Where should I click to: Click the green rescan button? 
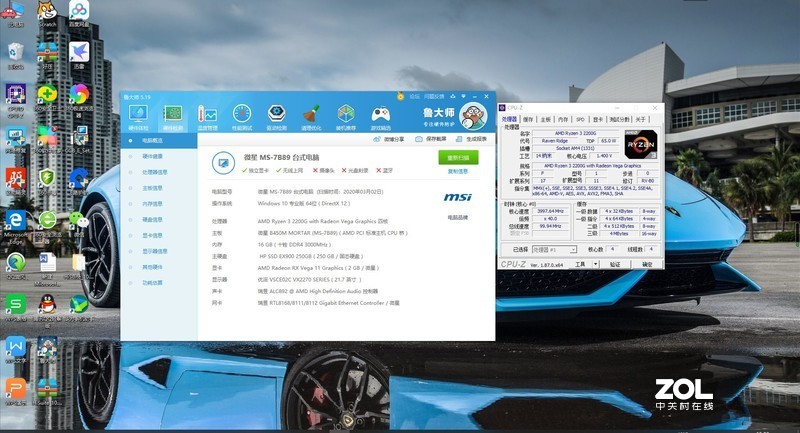tap(458, 158)
